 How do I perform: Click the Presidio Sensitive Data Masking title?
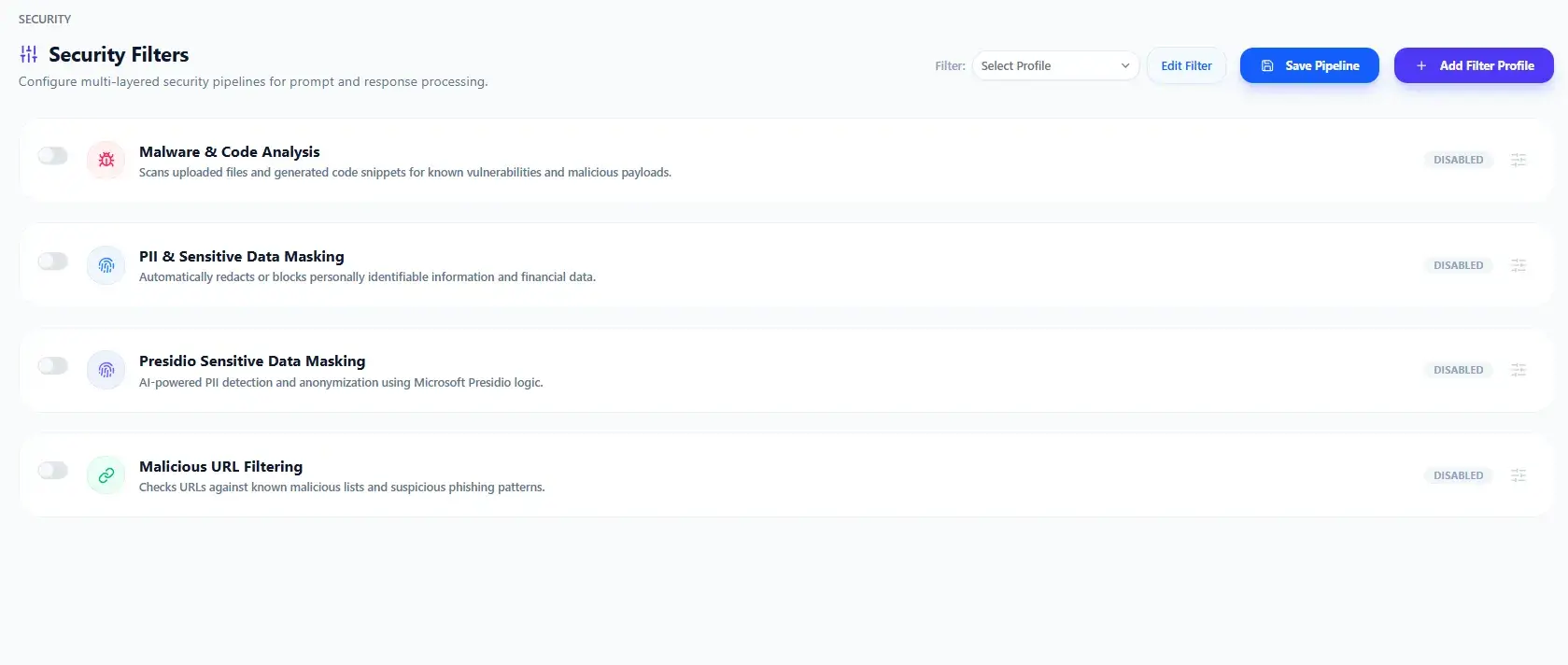click(x=252, y=361)
